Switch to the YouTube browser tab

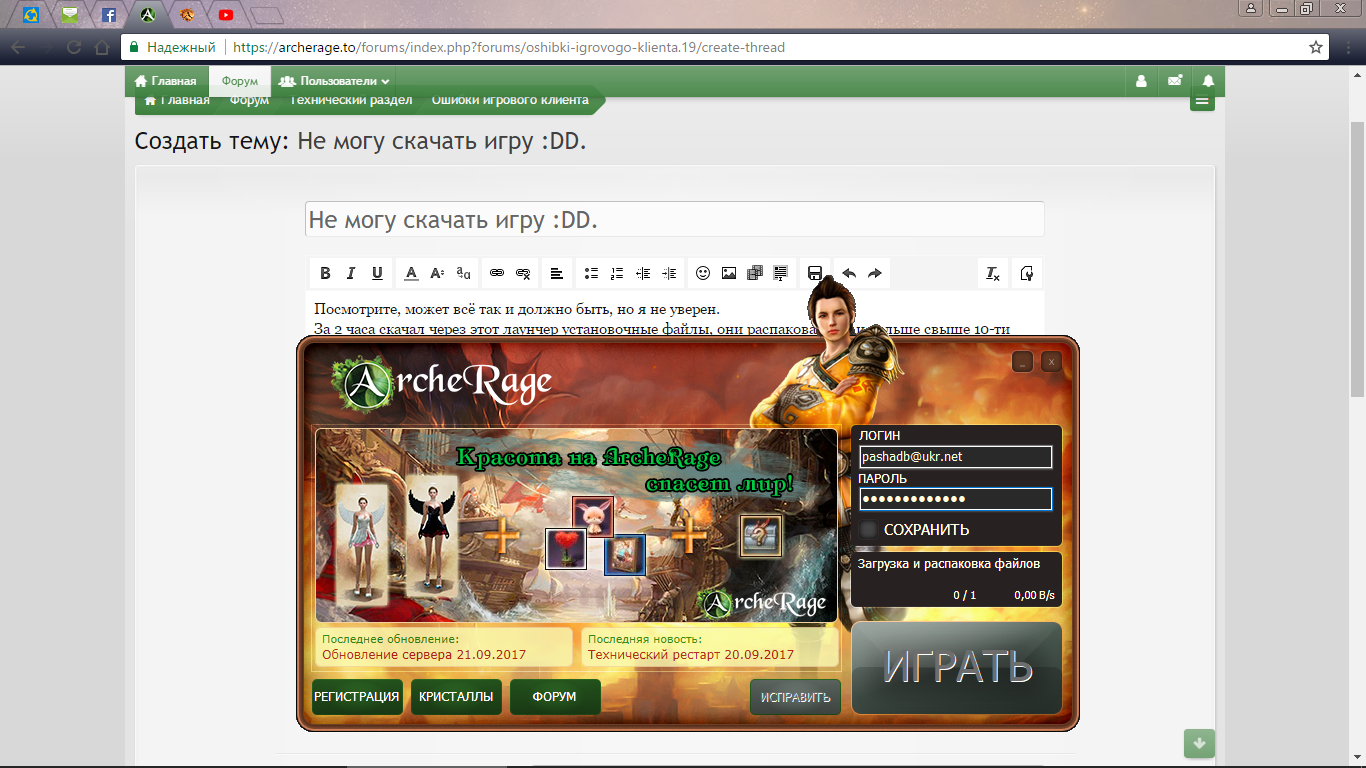[x=226, y=15]
